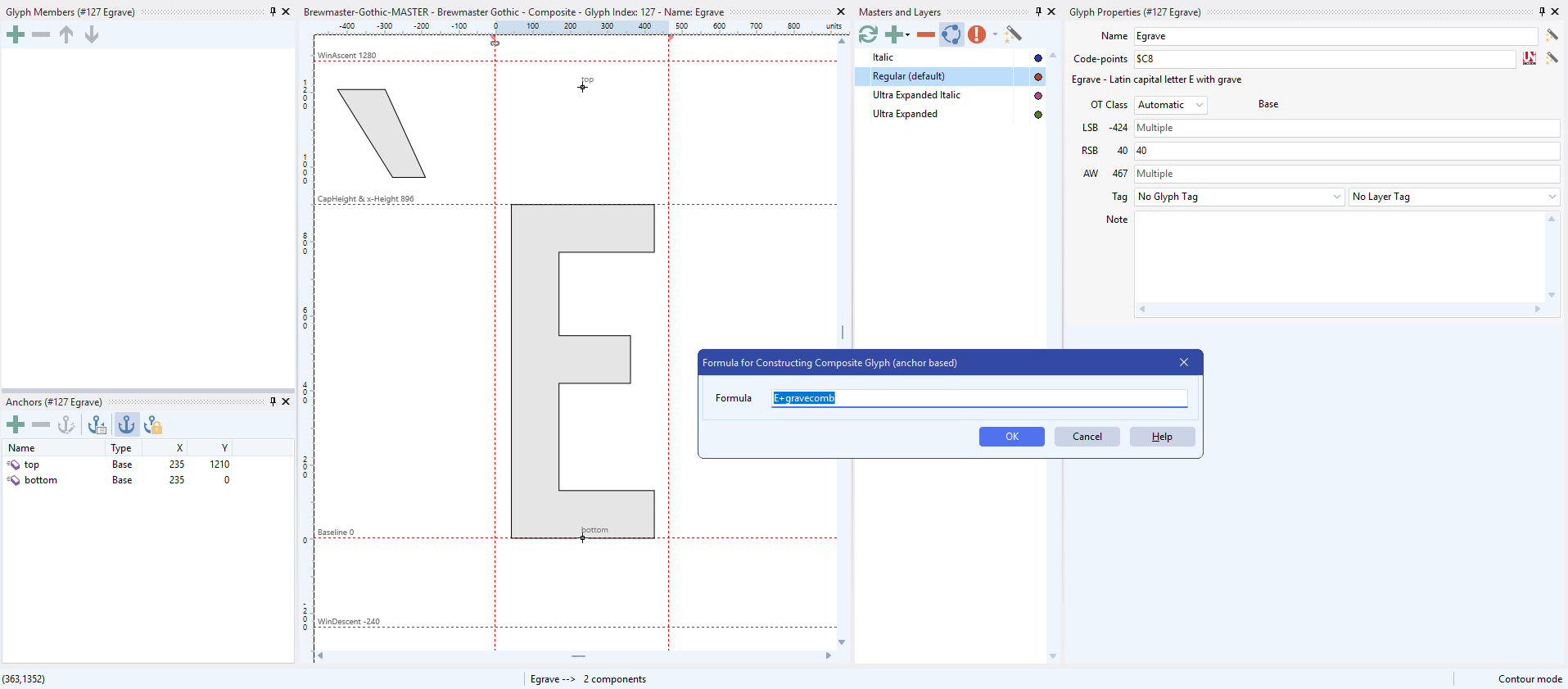Screen dimensions: 1568x689
Task: Add a new glyph member with plus icon
Action: [x=16, y=34]
